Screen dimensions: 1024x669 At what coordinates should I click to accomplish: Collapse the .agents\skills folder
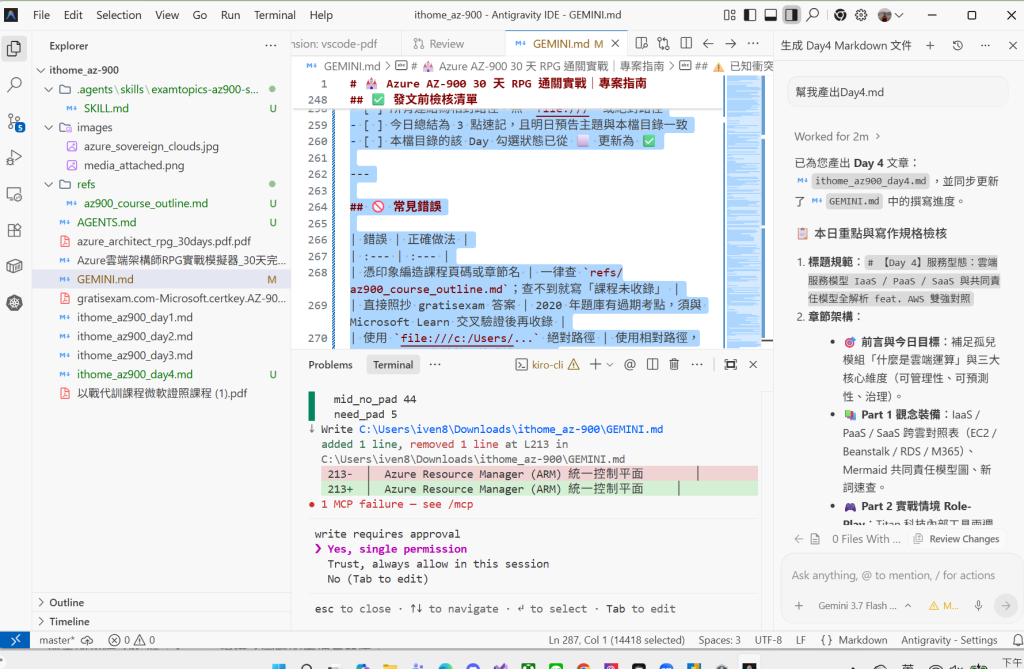coord(48,90)
